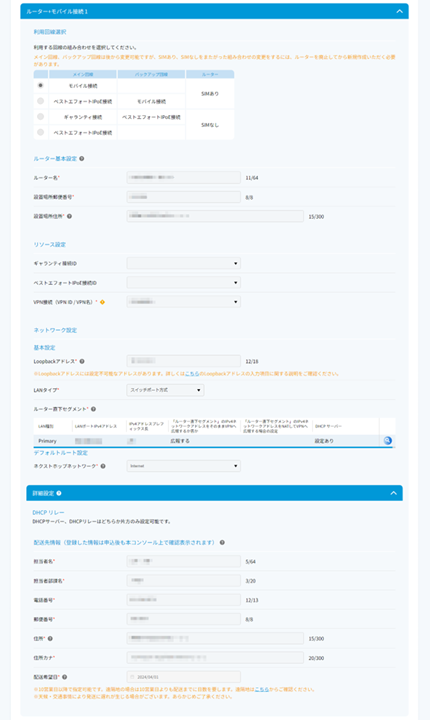Collapse ルーター+モバイル接続1 panel chevron
This screenshot has width=430, height=720.
(399, 11)
